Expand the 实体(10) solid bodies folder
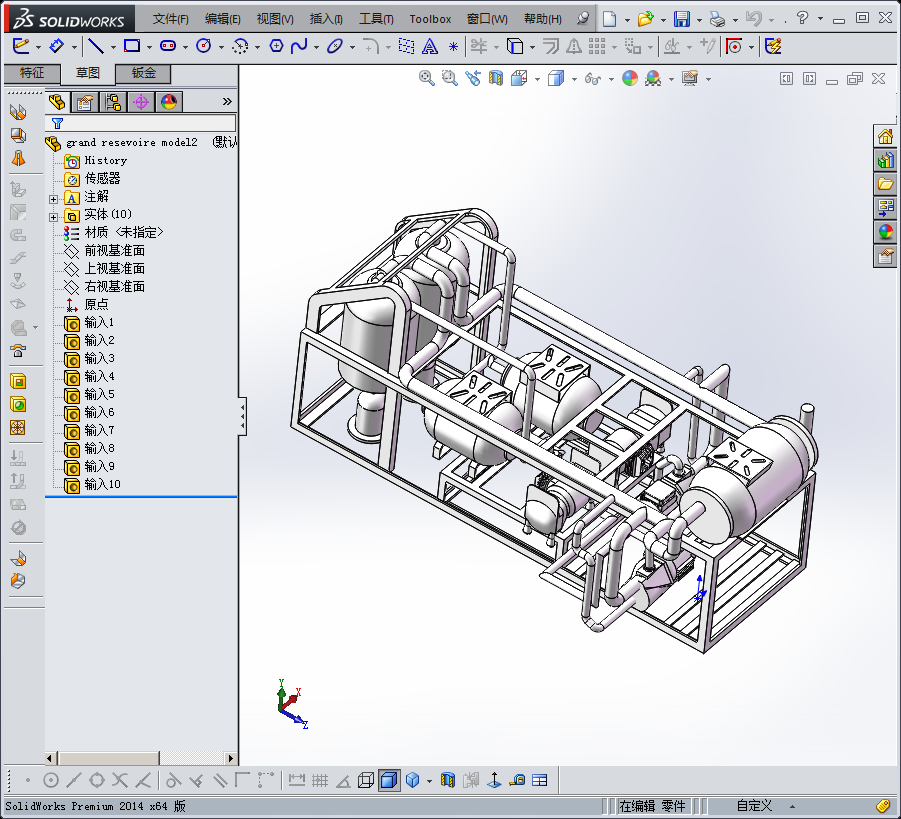The width and height of the screenshot is (901, 819). pos(54,215)
